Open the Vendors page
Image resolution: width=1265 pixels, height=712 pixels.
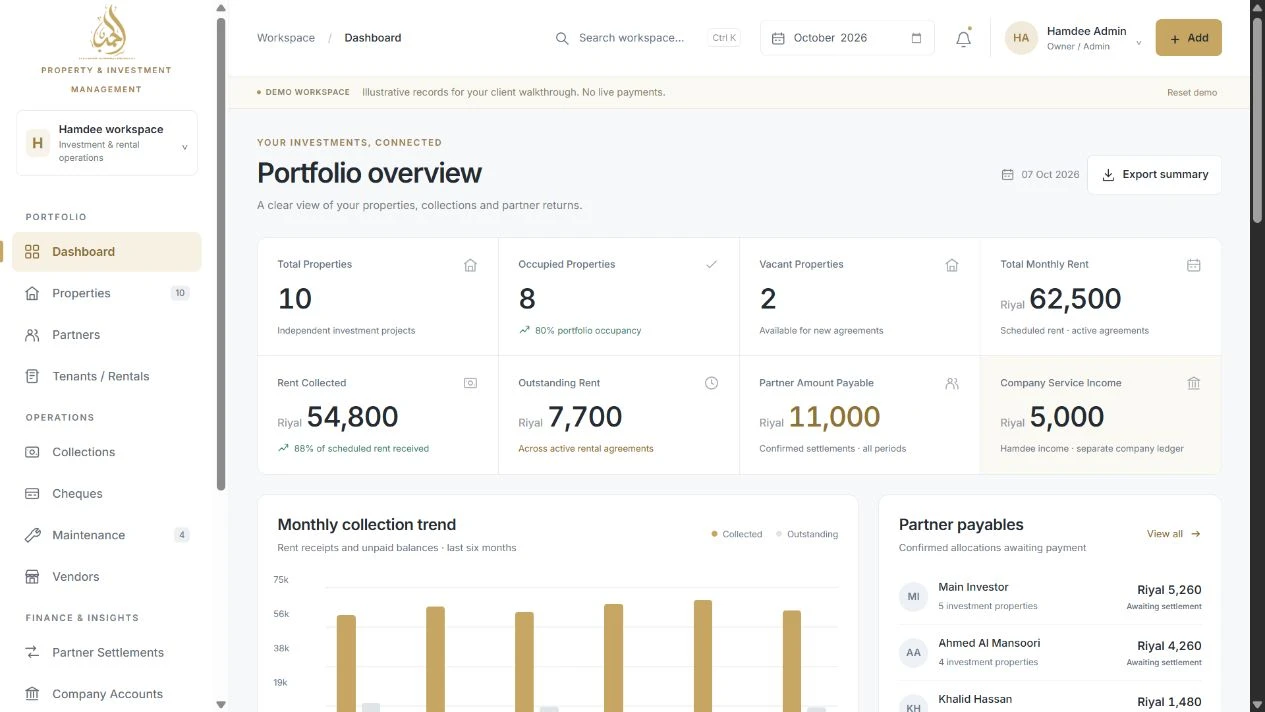107,577
